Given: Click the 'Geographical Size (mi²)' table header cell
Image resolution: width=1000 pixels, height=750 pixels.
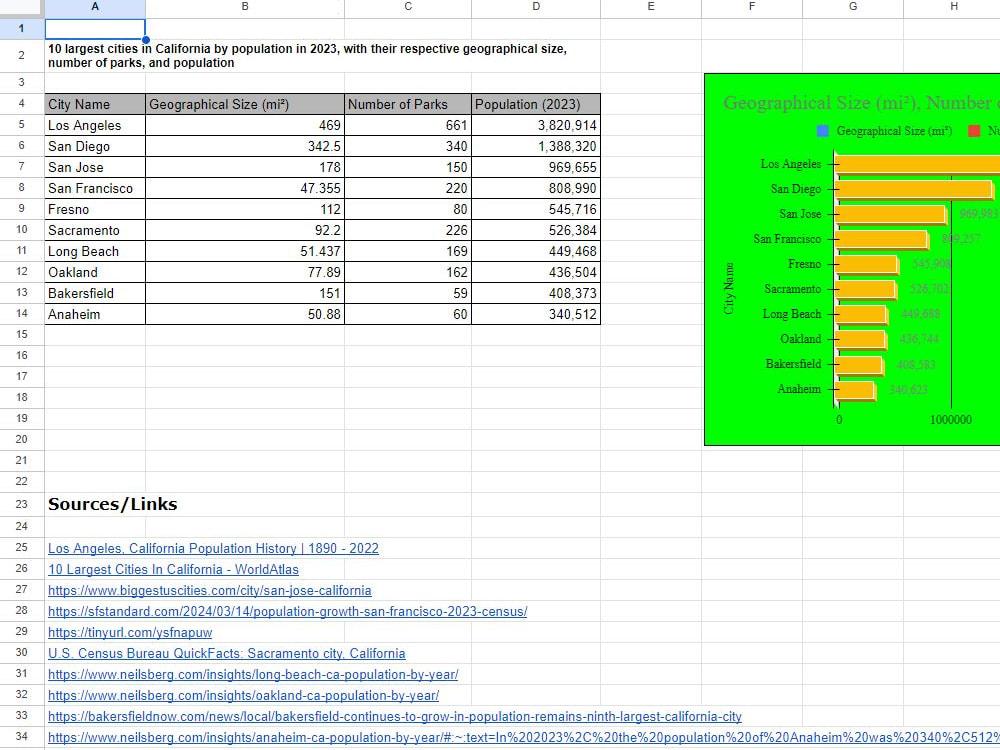Looking at the screenshot, I should pyautogui.click(x=245, y=105).
